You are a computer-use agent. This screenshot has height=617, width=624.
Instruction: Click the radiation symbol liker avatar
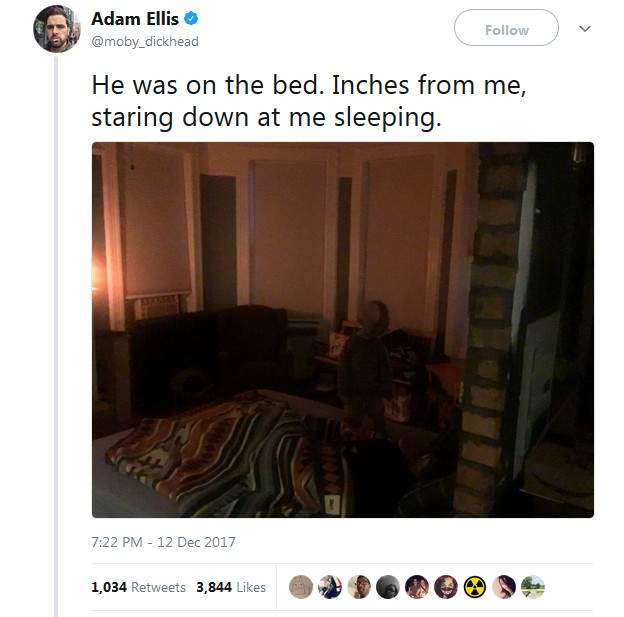475,587
